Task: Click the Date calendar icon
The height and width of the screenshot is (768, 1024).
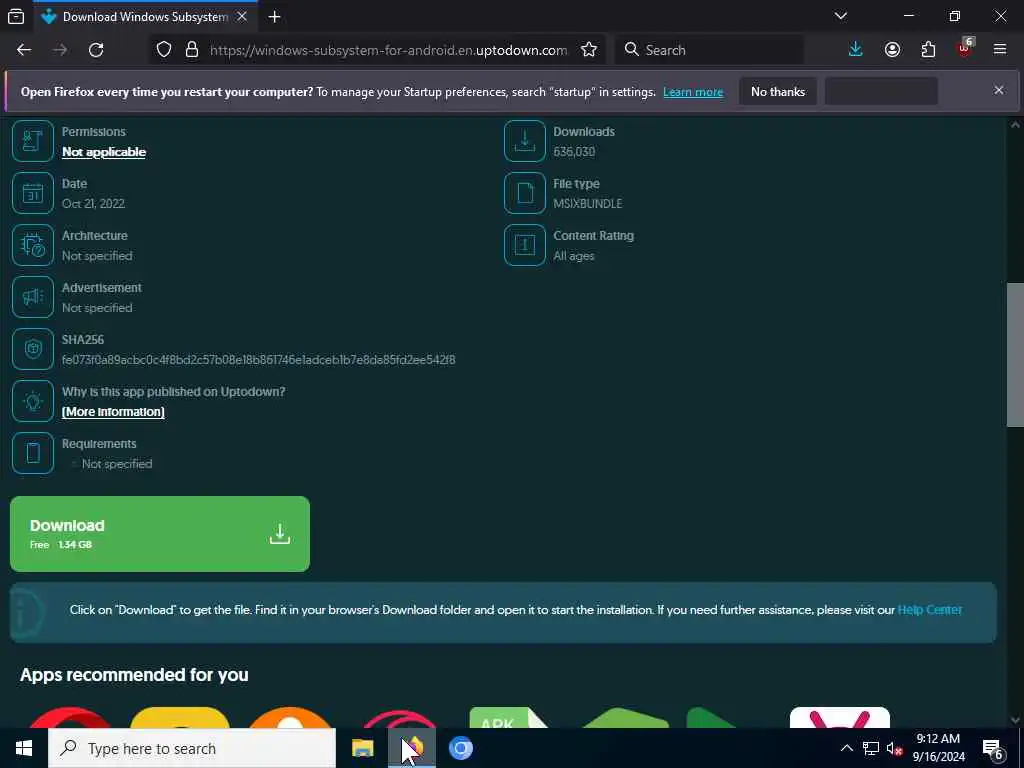Action: pos(33,193)
